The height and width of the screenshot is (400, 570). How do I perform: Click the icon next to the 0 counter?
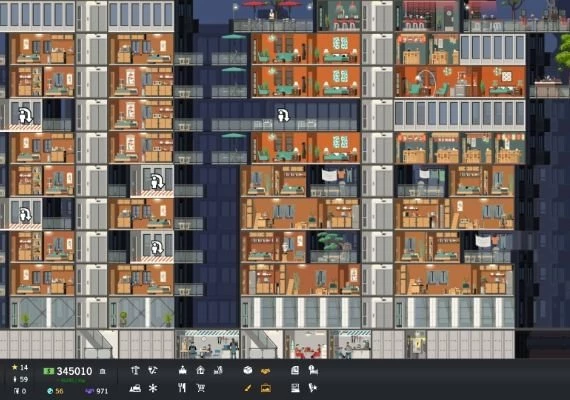pos(16,391)
